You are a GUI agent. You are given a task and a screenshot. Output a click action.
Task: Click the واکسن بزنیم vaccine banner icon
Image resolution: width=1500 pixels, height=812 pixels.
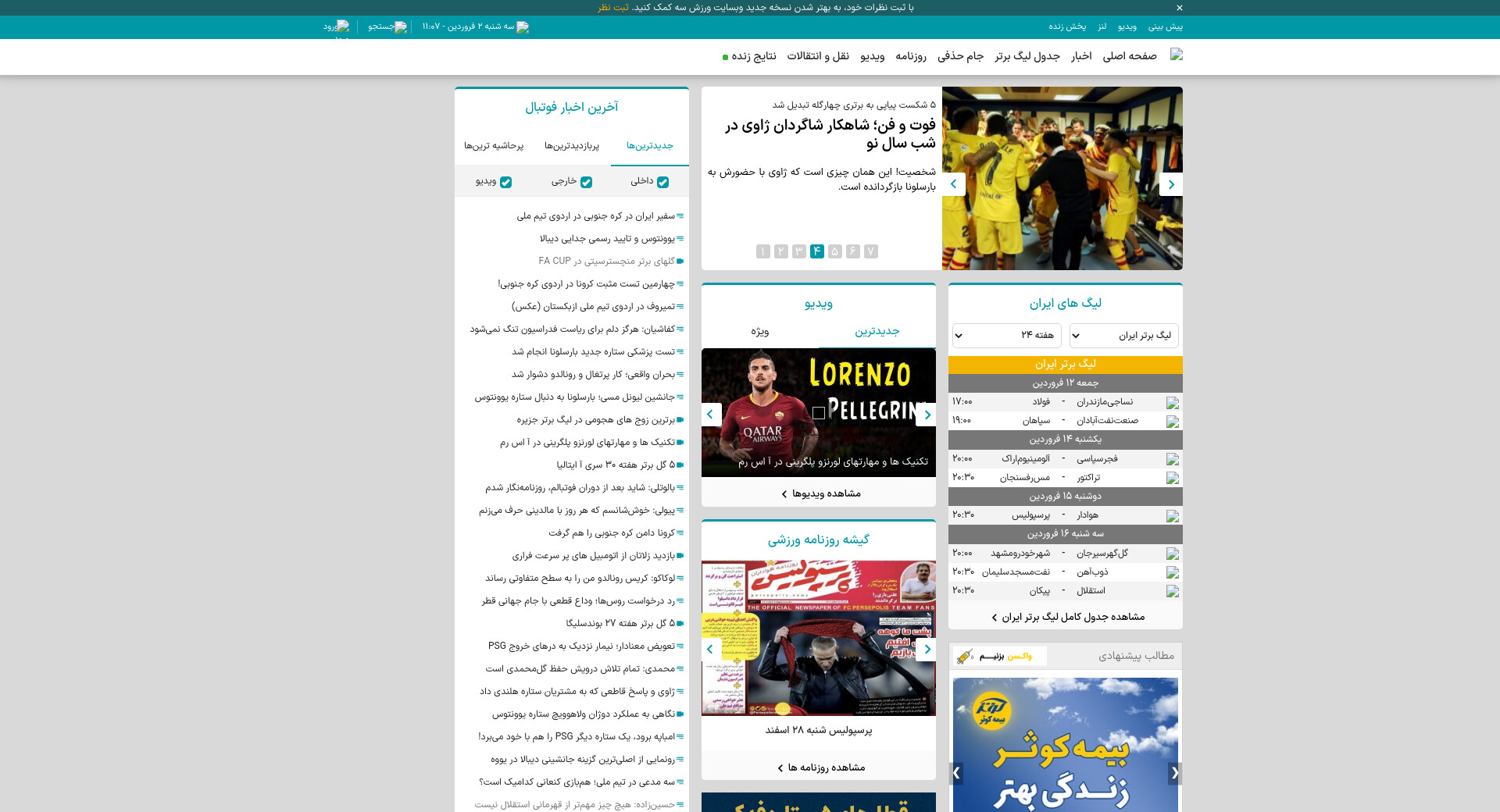1000,657
